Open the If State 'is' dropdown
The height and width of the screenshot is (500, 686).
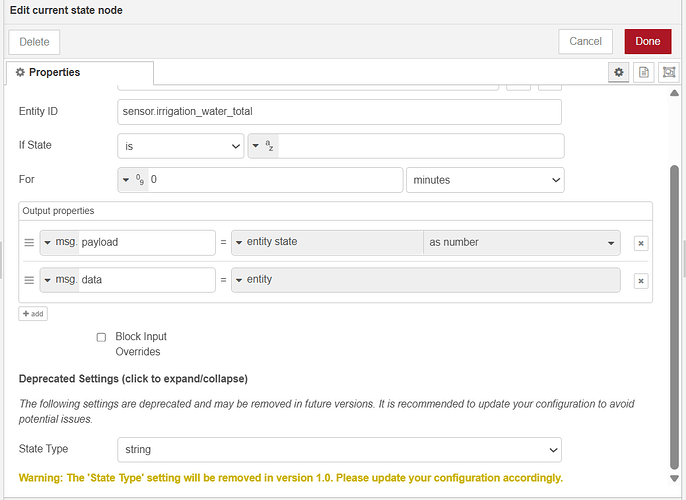(181, 146)
